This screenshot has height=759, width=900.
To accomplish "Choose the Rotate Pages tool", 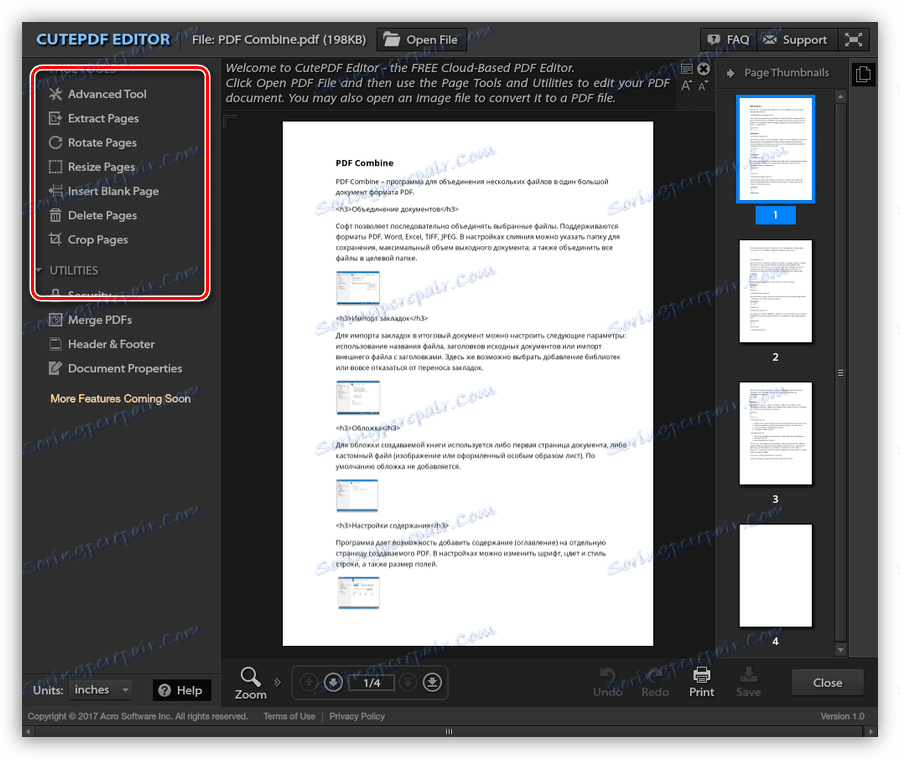I will point(93,142).
